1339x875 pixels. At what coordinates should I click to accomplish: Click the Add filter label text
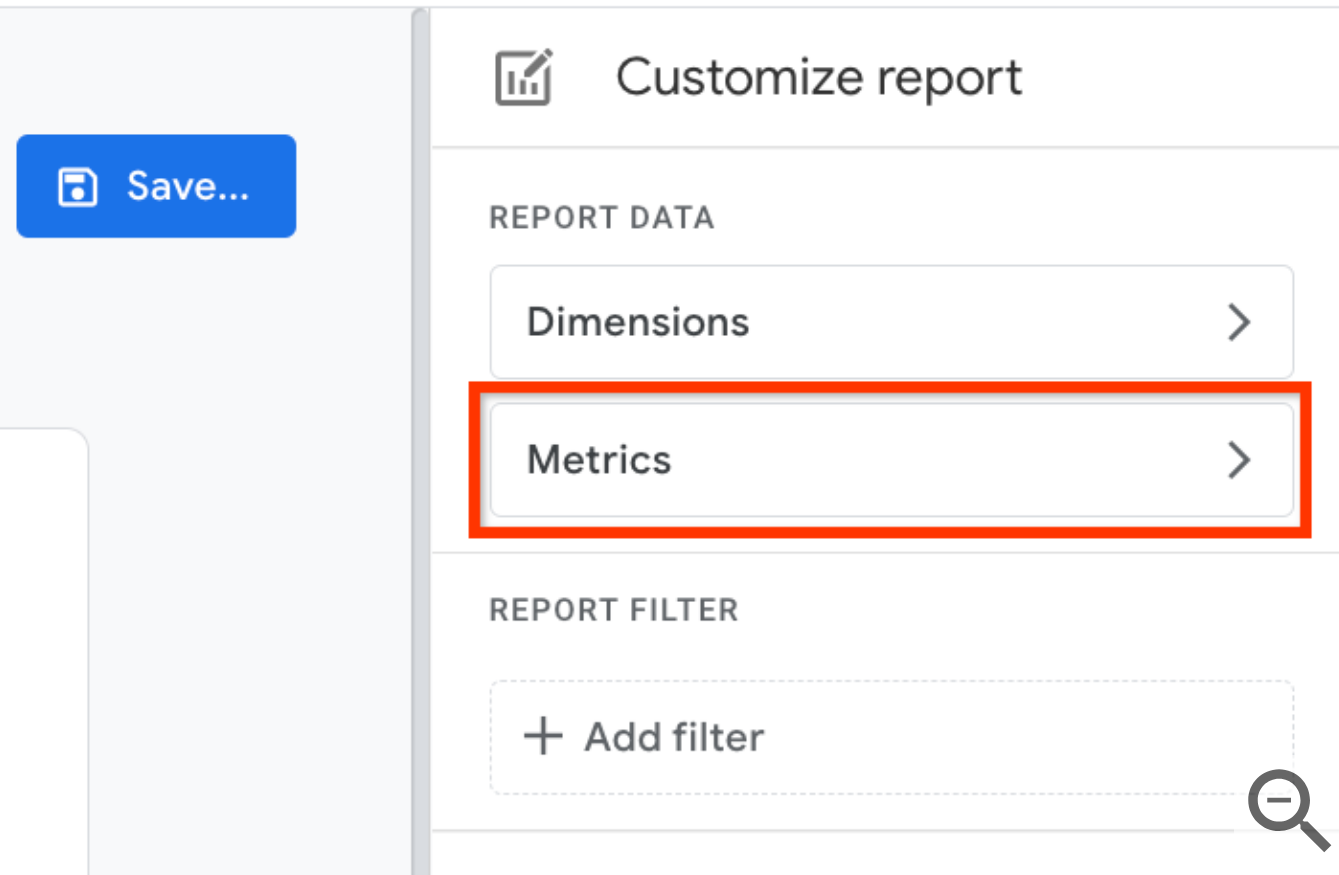(674, 738)
